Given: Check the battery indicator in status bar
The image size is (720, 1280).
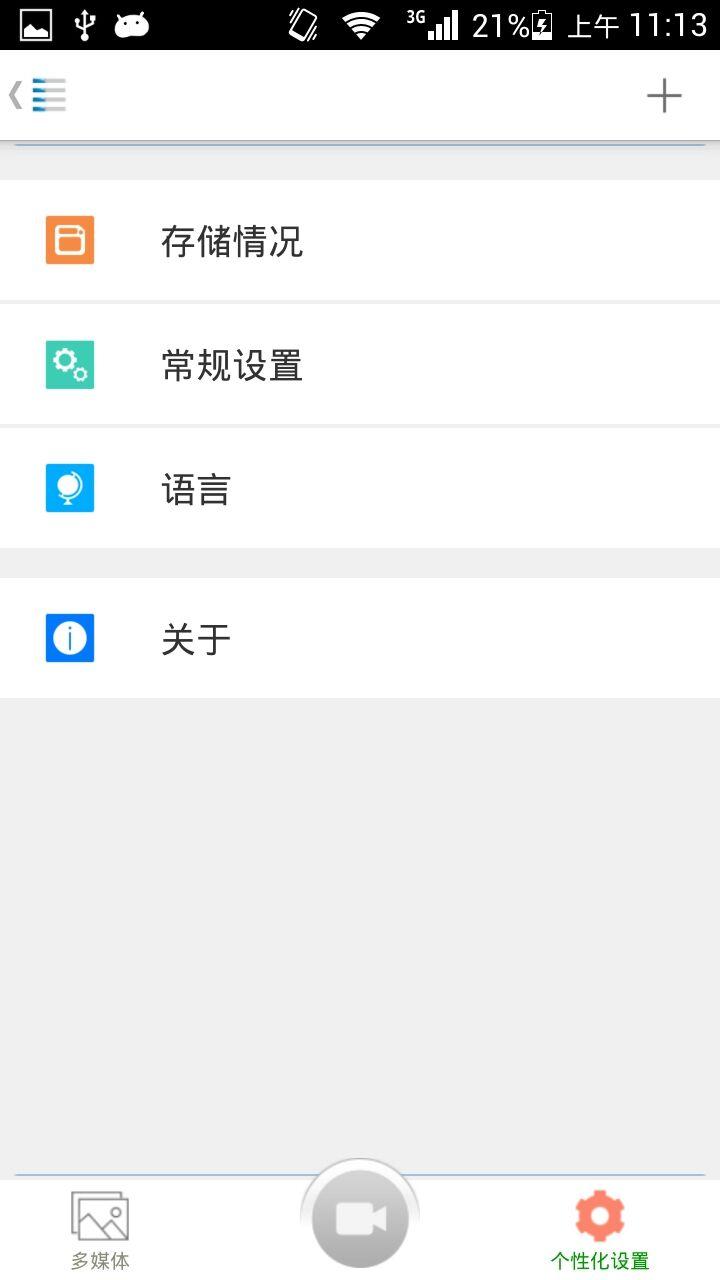Looking at the screenshot, I should click(542, 24).
